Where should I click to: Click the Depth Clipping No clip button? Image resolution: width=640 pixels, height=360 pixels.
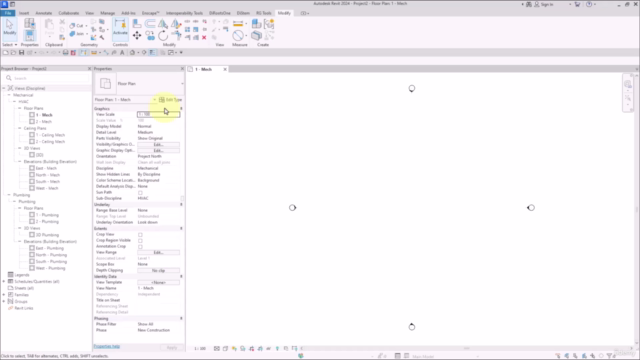158,271
